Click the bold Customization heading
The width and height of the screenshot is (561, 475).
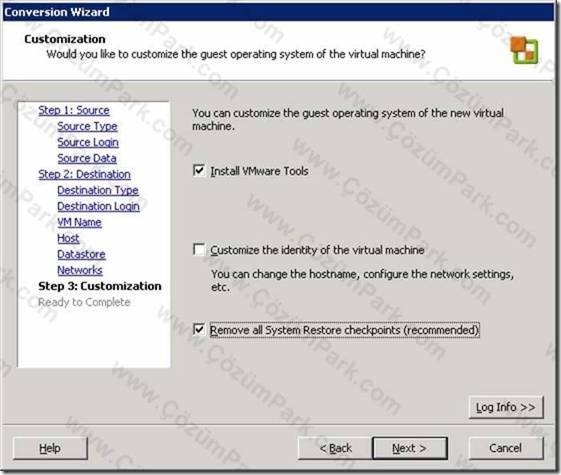pyautogui.click(x=65, y=39)
